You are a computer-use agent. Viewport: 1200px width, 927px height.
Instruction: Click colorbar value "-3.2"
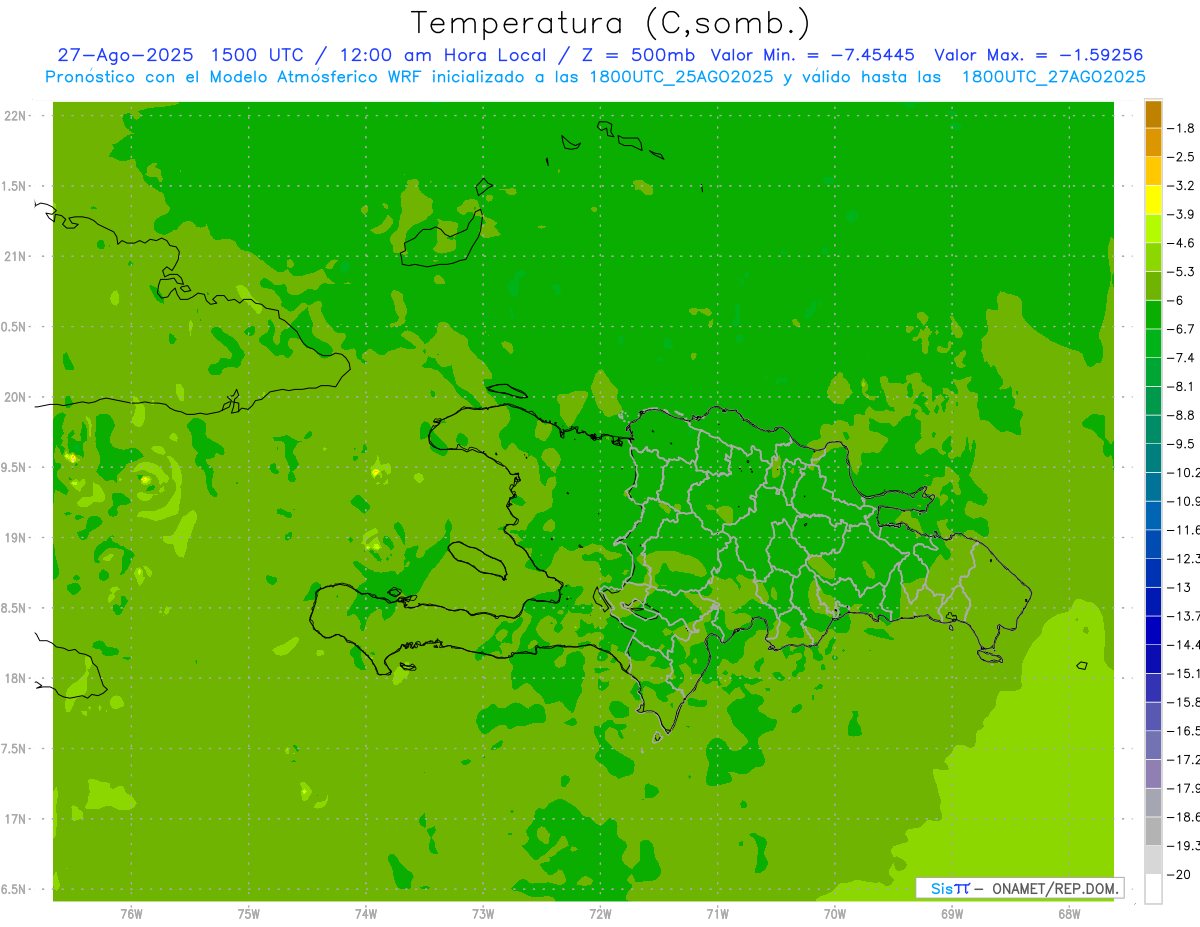click(1181, 186)
